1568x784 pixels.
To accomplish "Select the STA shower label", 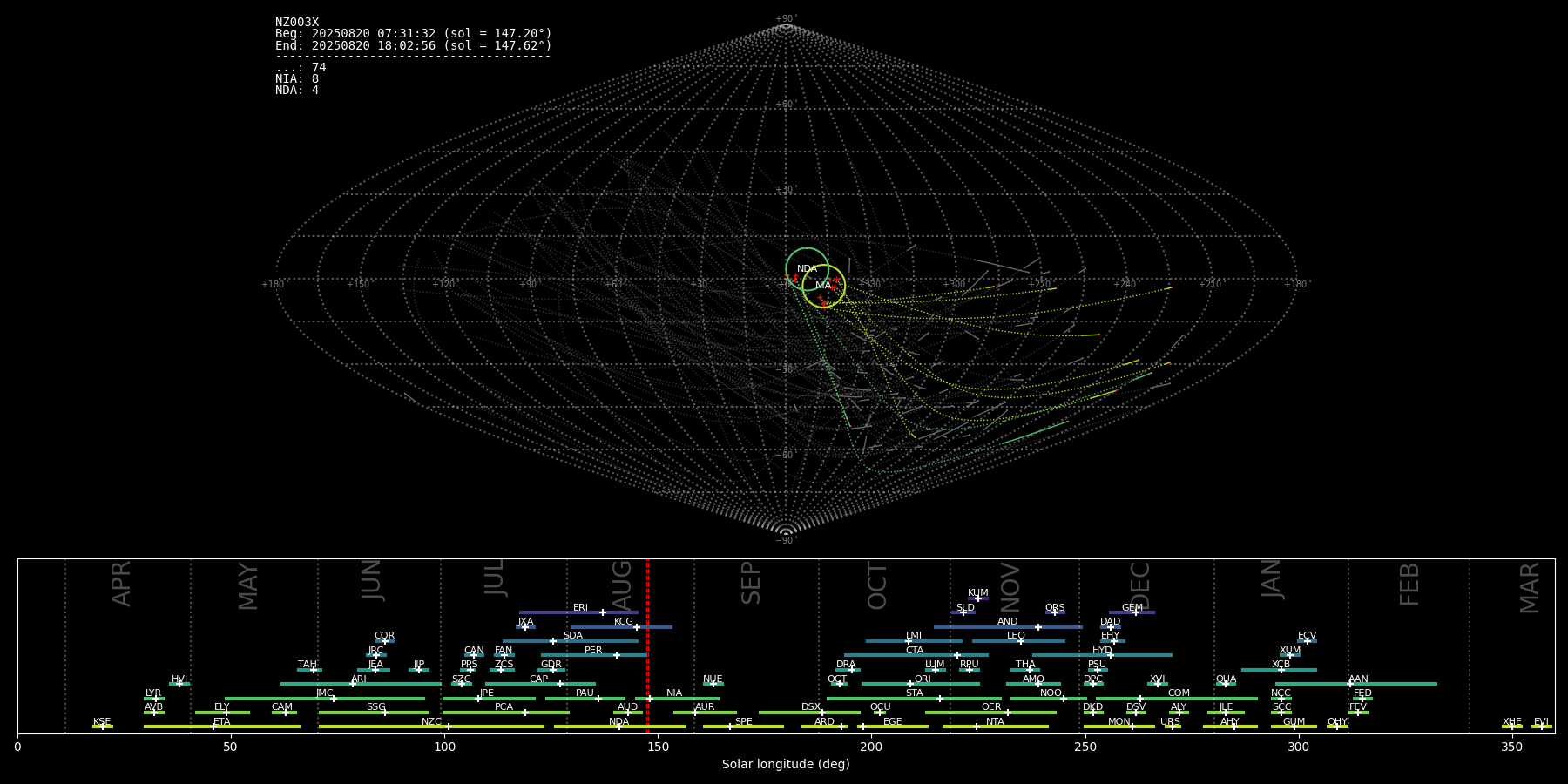I will tap(914, 693).
